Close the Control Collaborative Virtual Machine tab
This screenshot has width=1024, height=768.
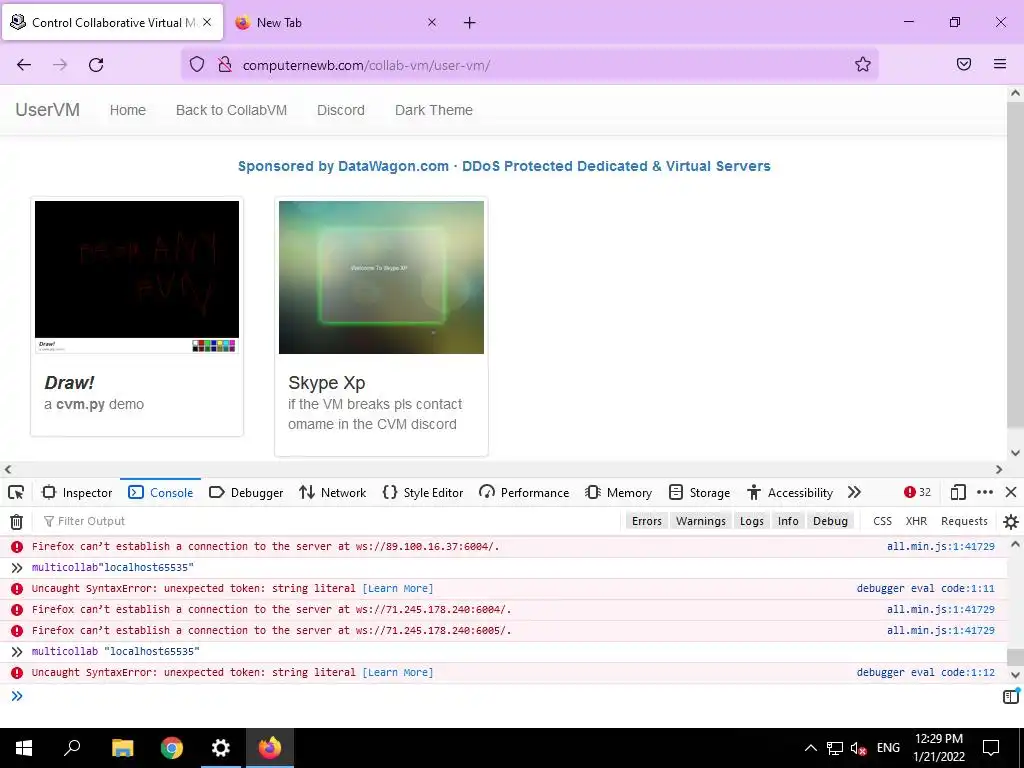(207, 22)
